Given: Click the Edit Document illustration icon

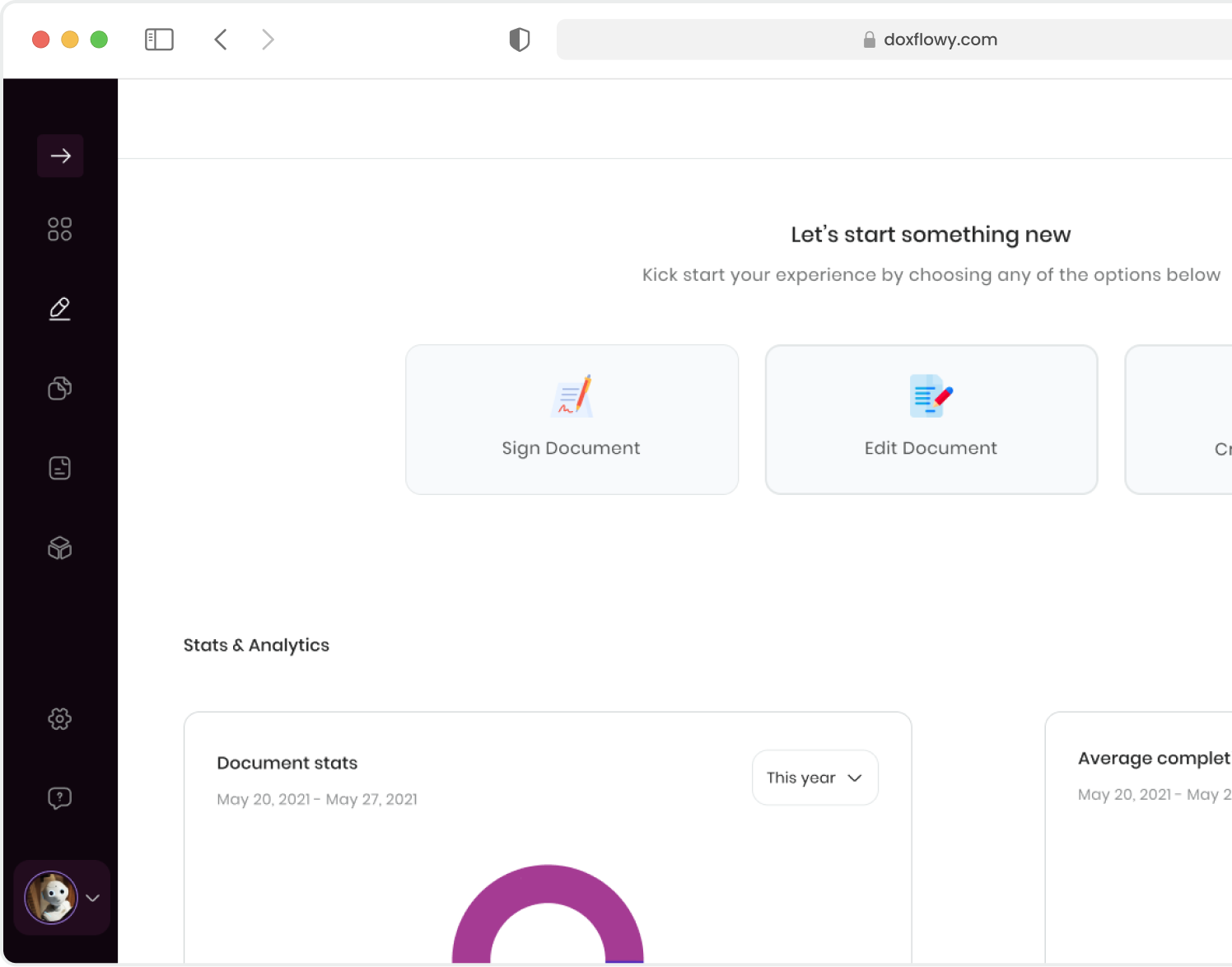Looking at the screenshot, I should [x=931, y=395].
